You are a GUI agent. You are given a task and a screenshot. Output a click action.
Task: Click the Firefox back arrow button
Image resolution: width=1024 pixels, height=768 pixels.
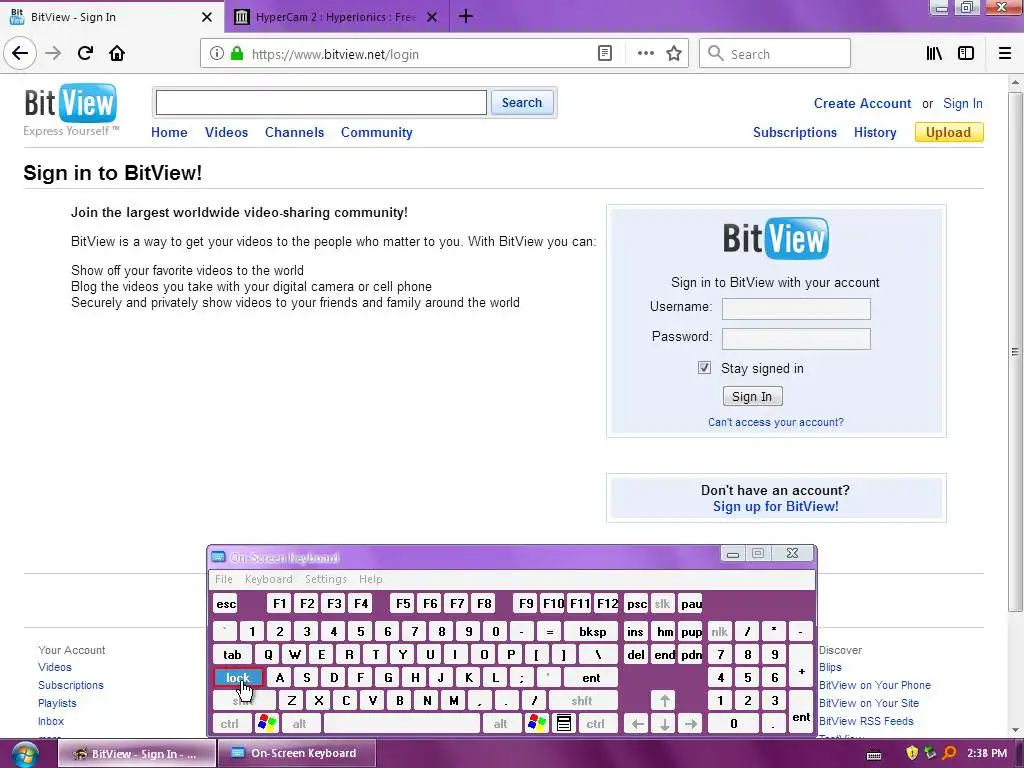point(20,54)
